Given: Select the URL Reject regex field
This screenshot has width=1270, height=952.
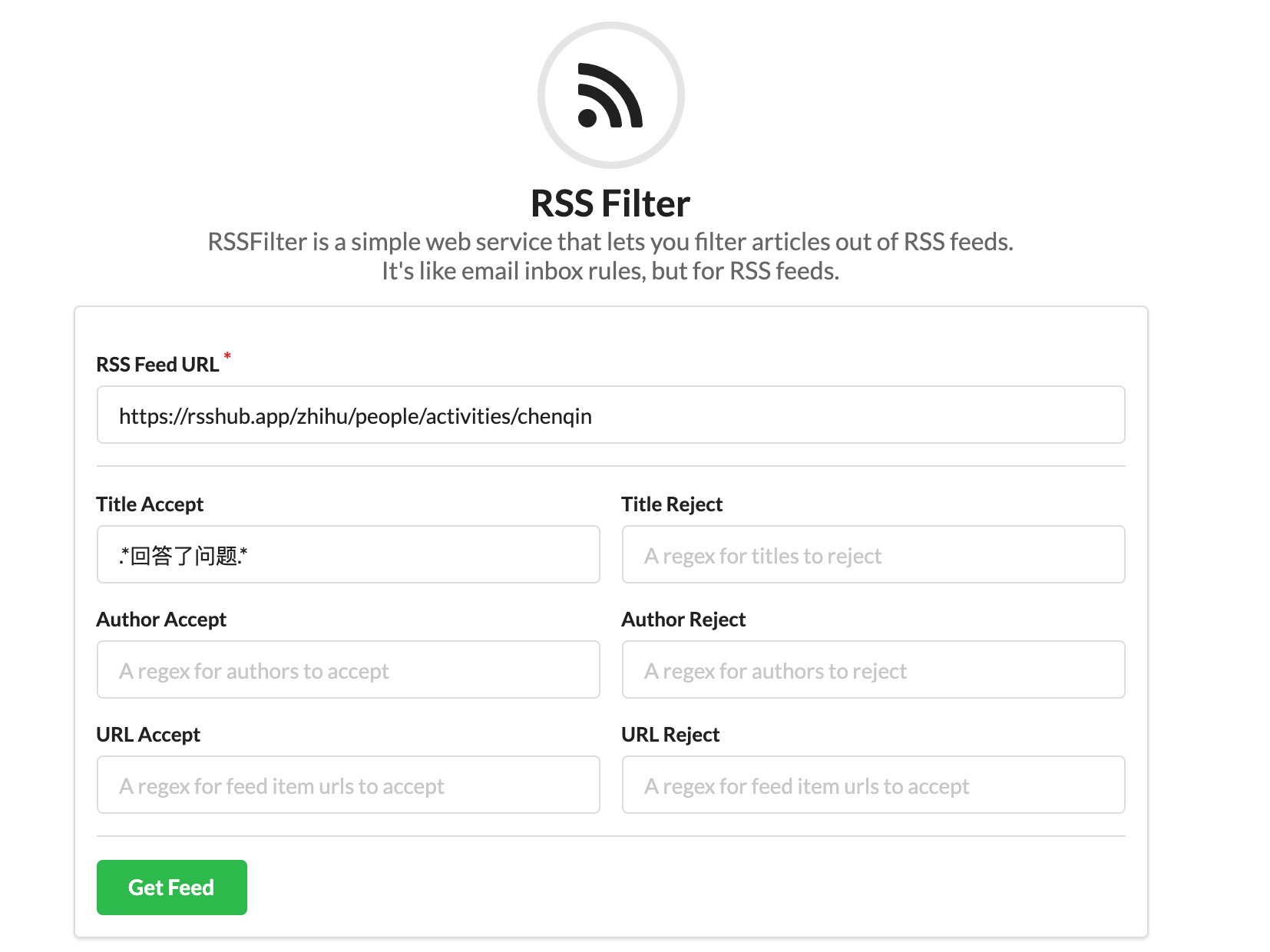Looking at the screenshot, I should (x=872, y=785).
